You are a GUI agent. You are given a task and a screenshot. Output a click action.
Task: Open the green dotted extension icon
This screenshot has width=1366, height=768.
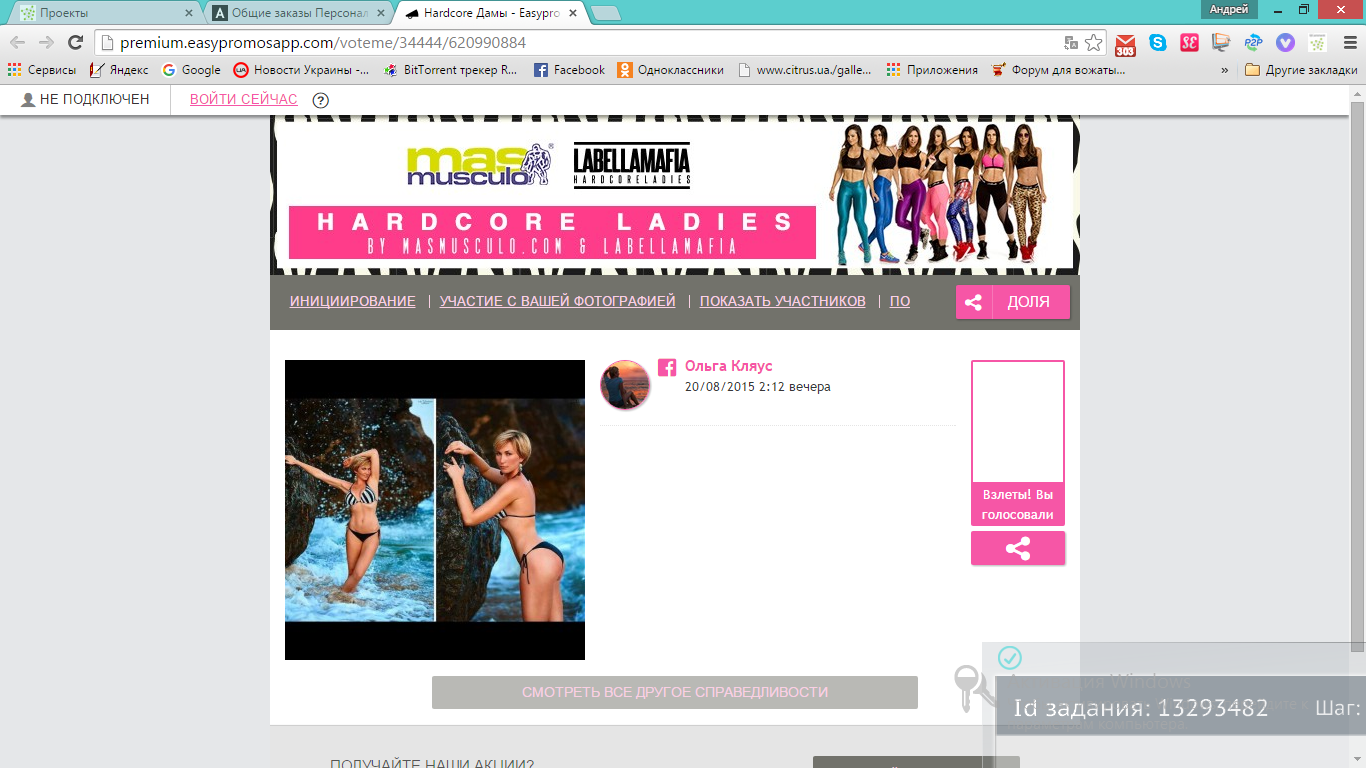tap(1317, 43)
